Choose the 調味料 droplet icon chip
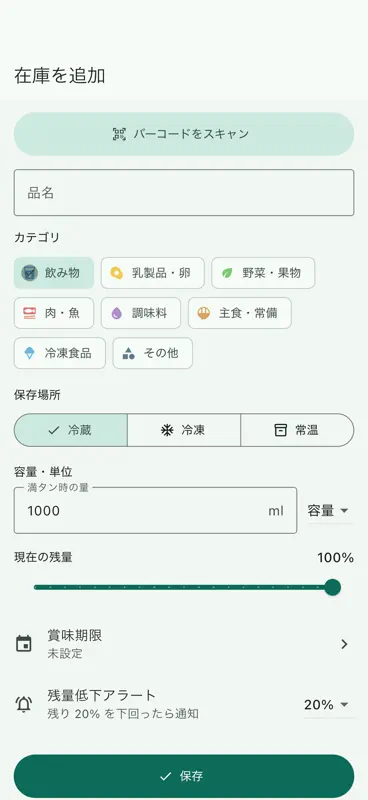Image resolution: width=368 pixels, height=800 pixels. pos(116,313)
